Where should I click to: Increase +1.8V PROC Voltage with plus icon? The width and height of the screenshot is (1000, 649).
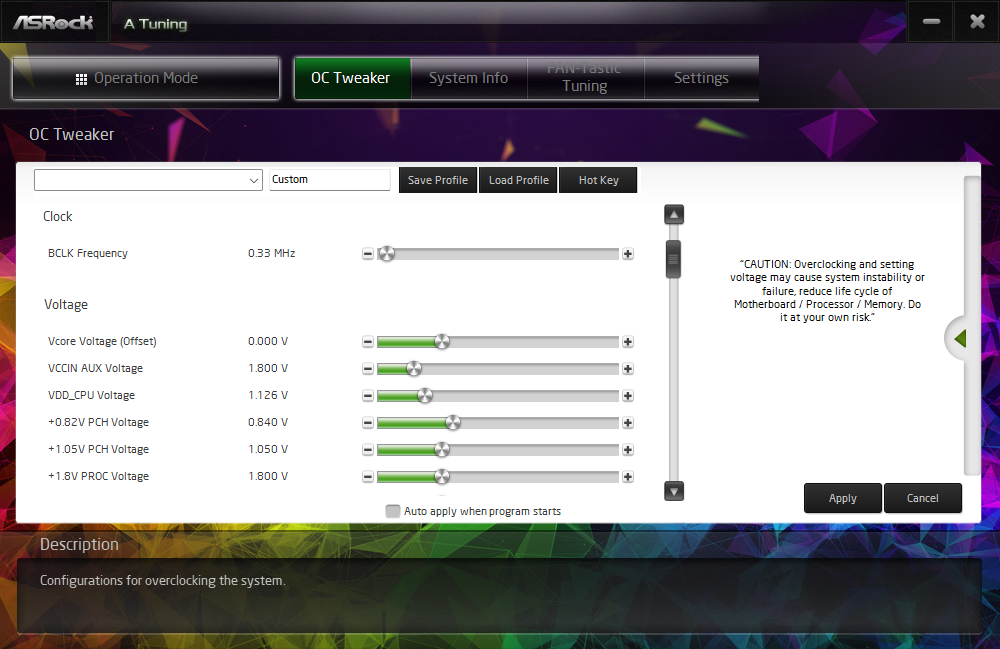[628, 477]
